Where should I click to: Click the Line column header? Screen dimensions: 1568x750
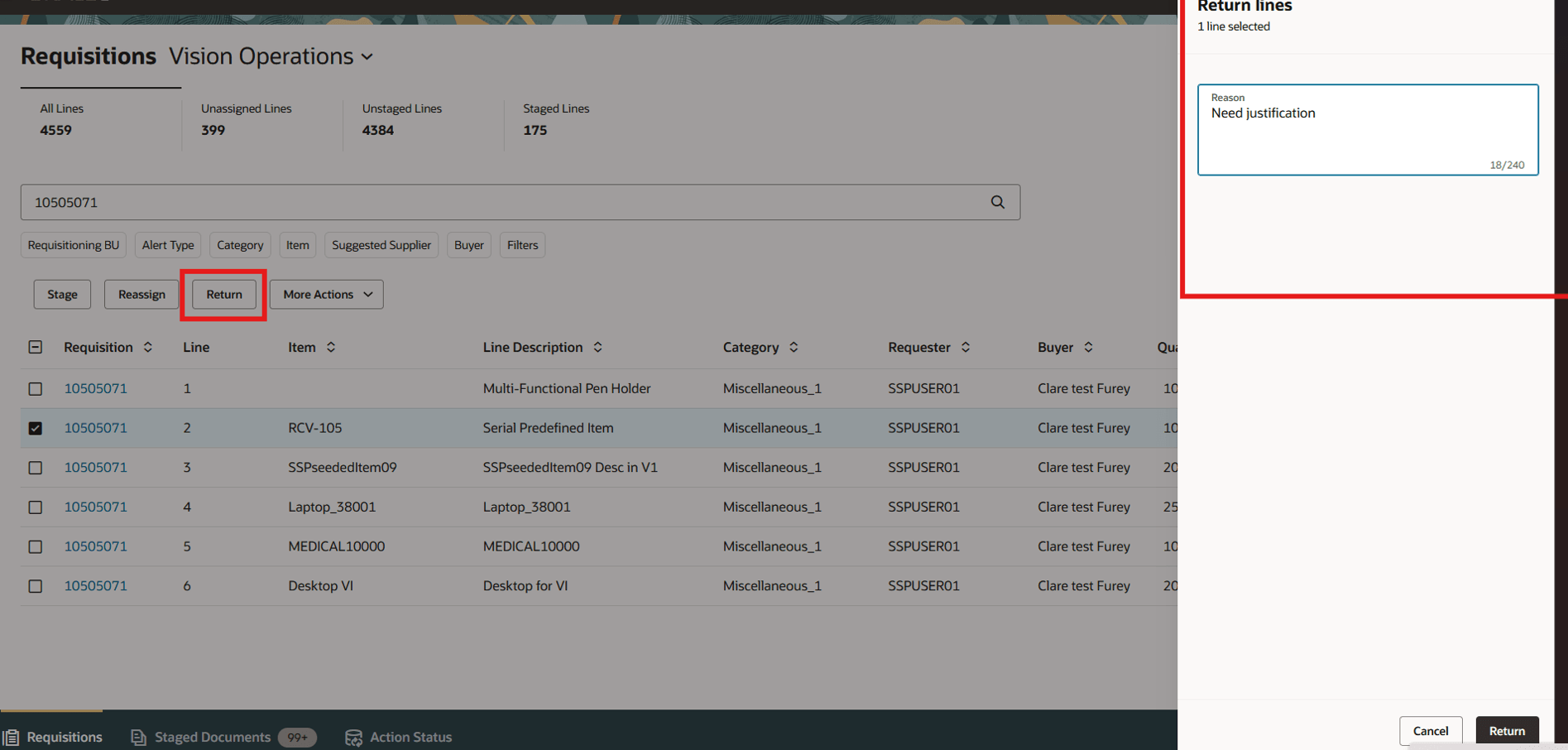coord(196,347)
